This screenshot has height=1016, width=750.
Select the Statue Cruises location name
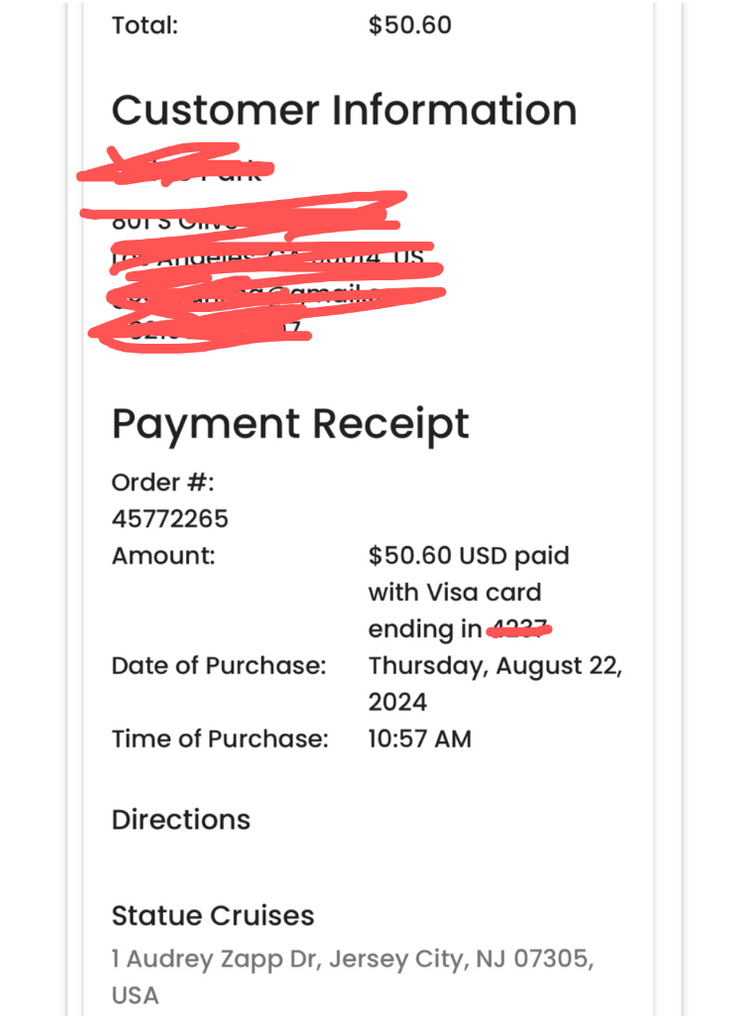coord(213,916)
